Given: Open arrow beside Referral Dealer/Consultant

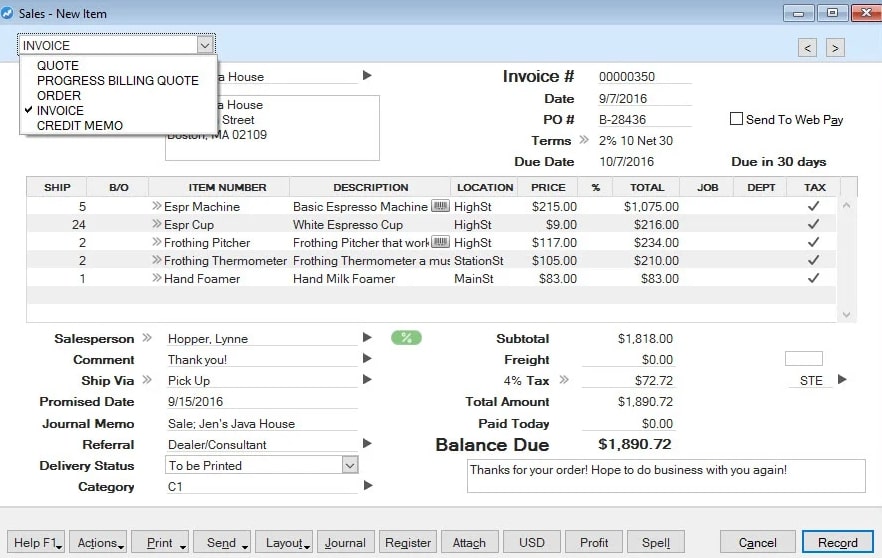Looking at the screenshot, I should (367, 443).
